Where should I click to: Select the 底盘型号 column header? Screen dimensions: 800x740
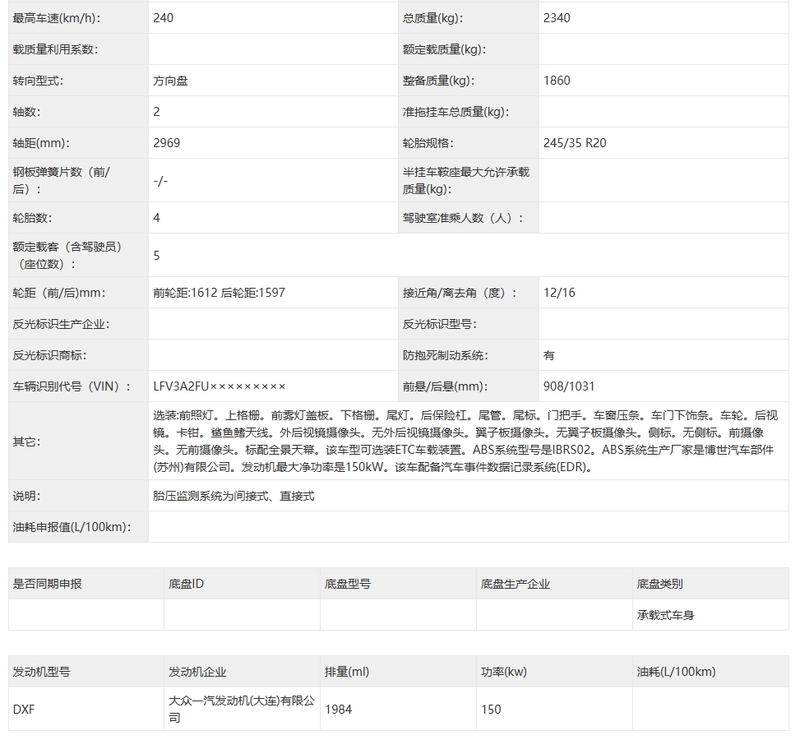(347, 584)
